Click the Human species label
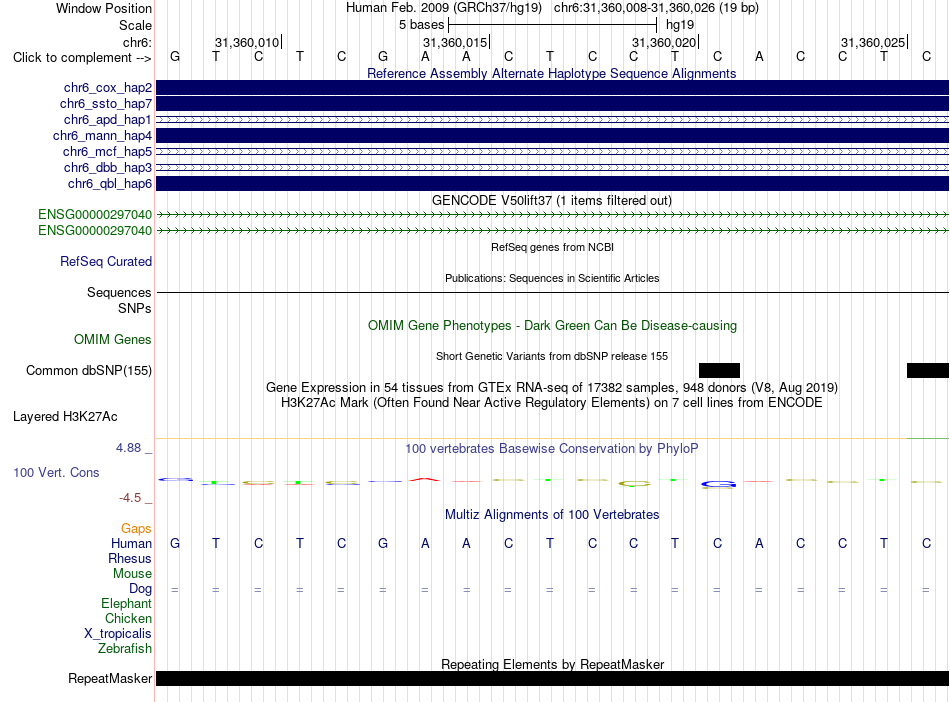950x702 pixels. pos(131,543)
